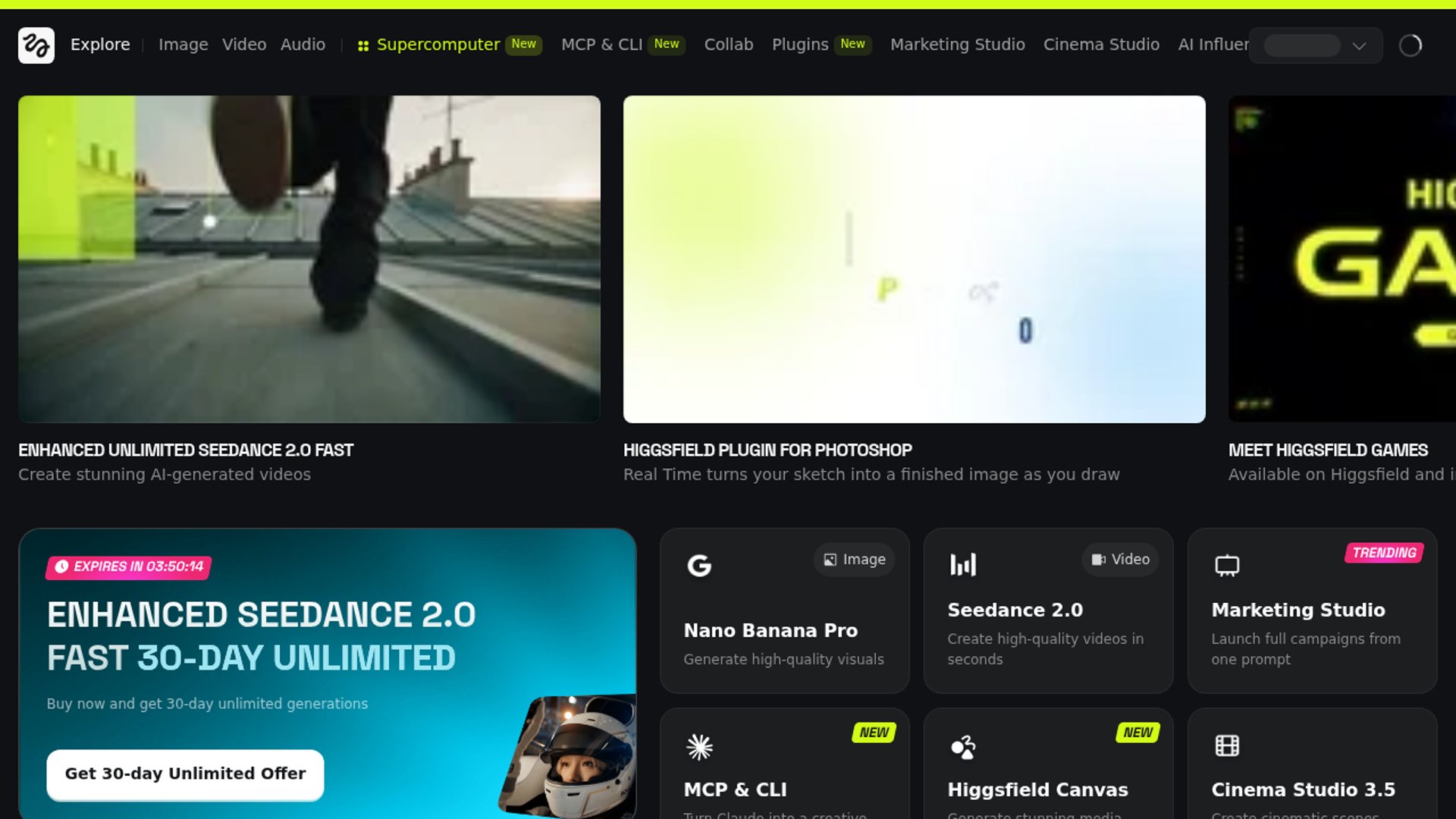Open the Marketing Studio card
Image resolution: width=1456 pixels, height=819 pixels.
click(1312, 610)
